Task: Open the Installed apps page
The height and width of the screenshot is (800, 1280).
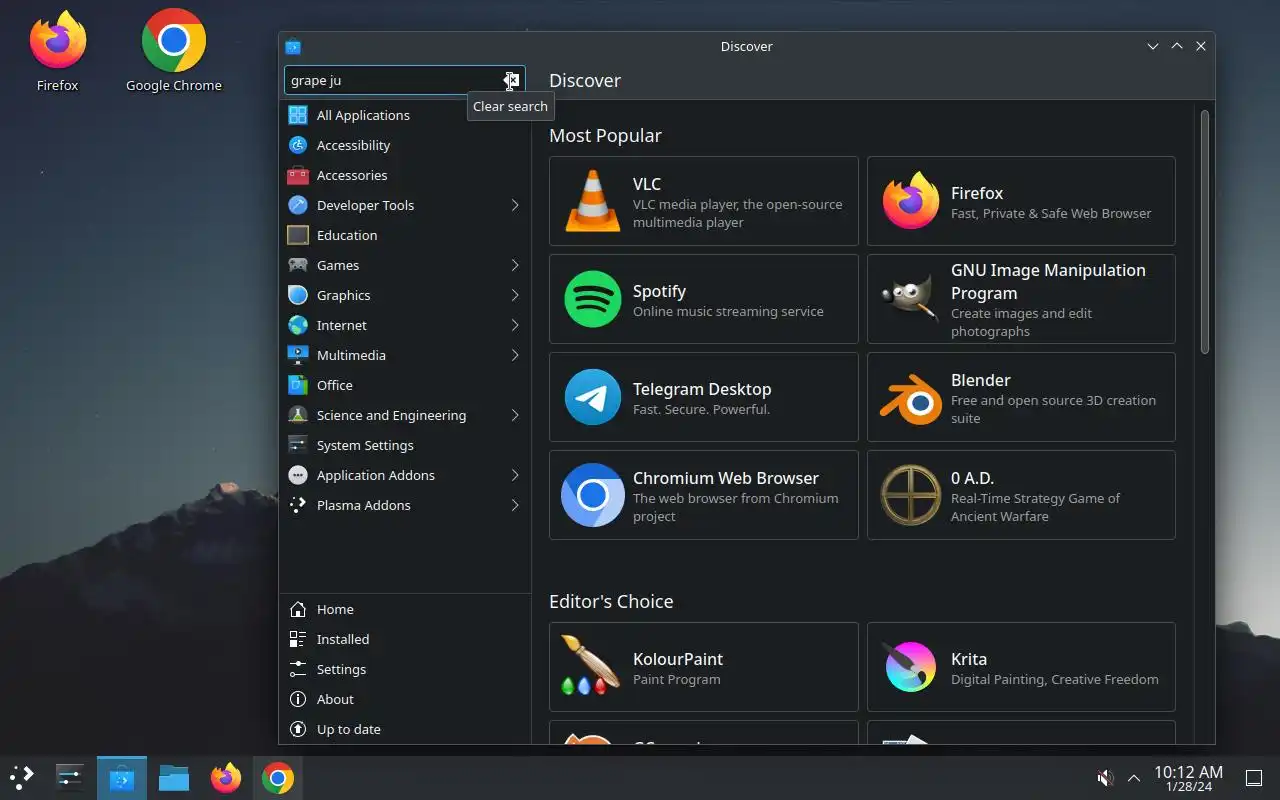Action: 405,639
